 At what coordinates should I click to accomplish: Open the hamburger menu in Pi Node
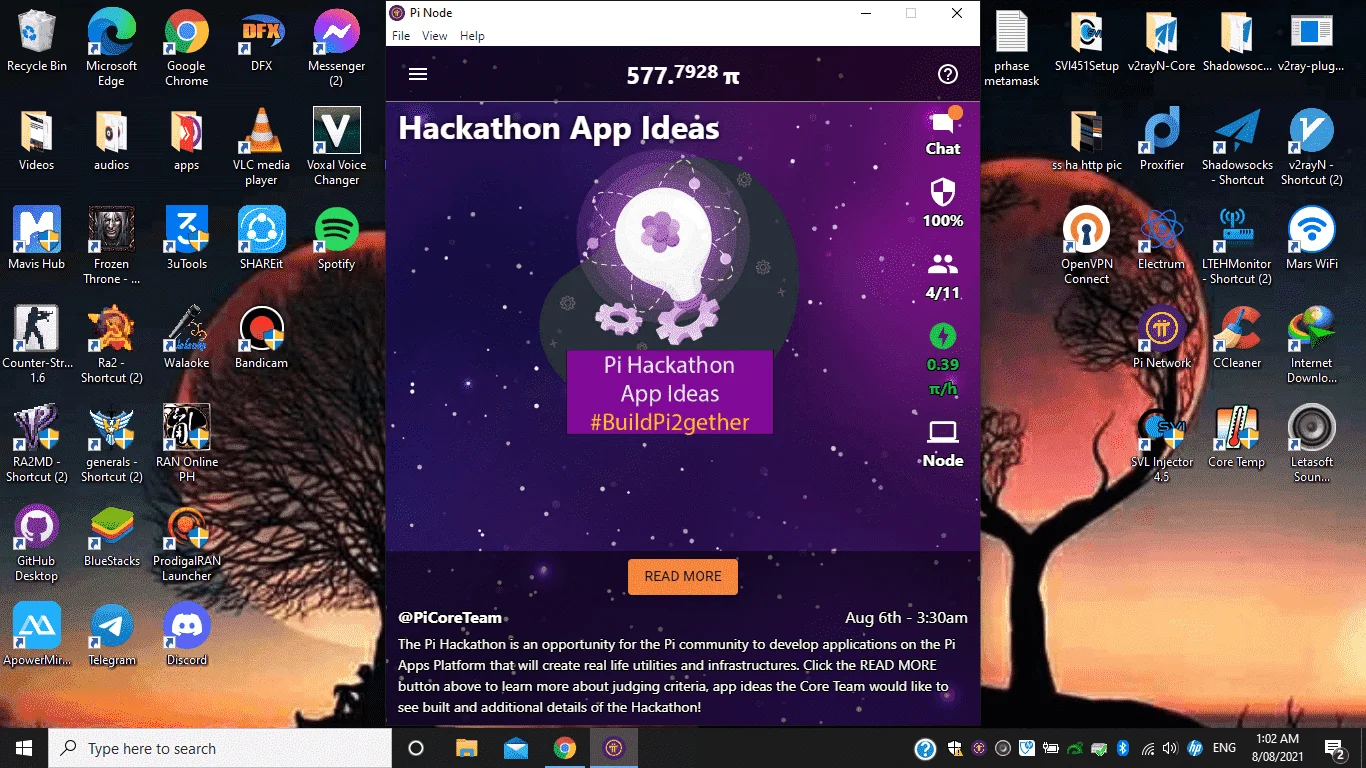(418, 74)
